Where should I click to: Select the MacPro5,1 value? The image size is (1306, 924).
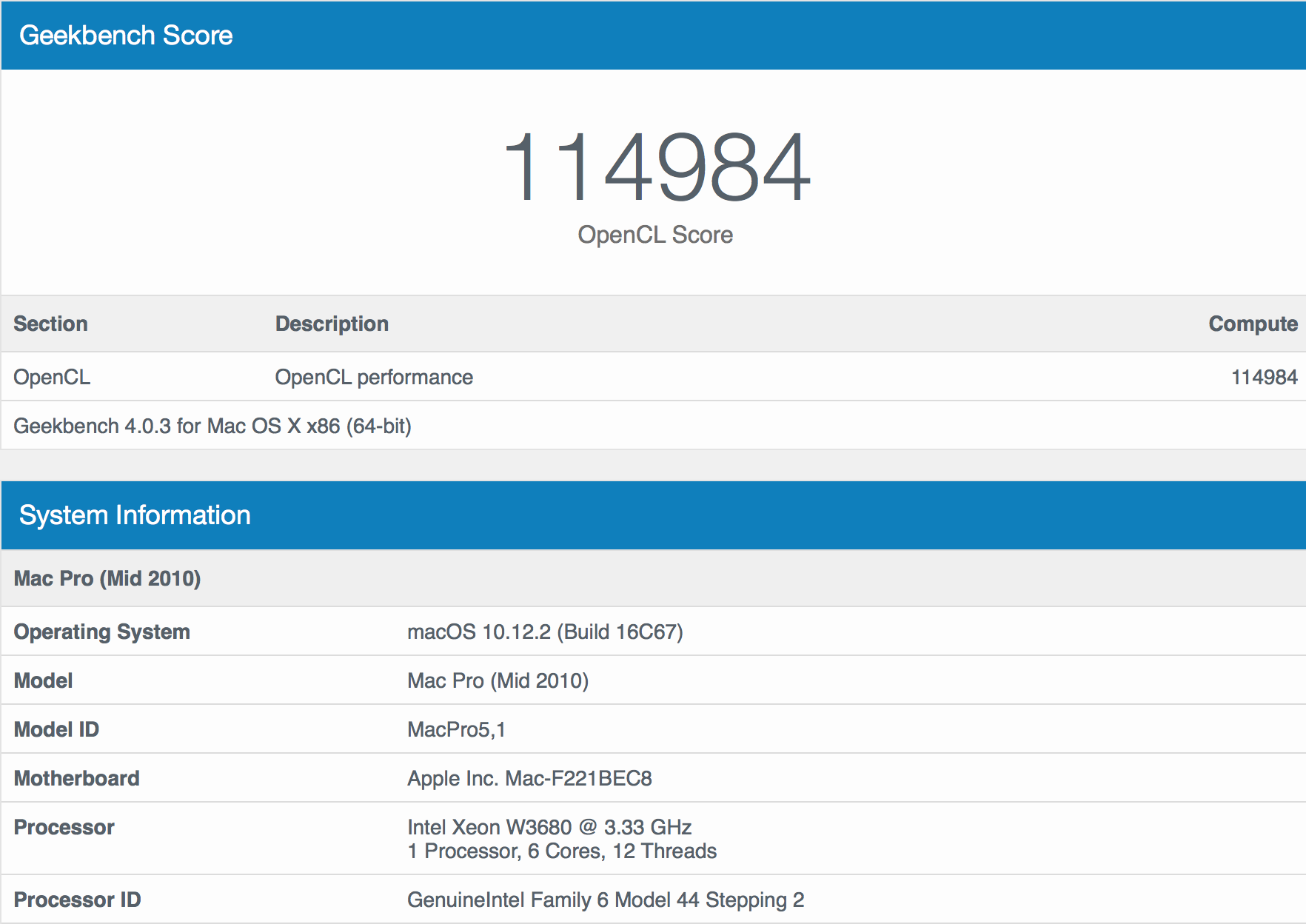pos(456,729)
